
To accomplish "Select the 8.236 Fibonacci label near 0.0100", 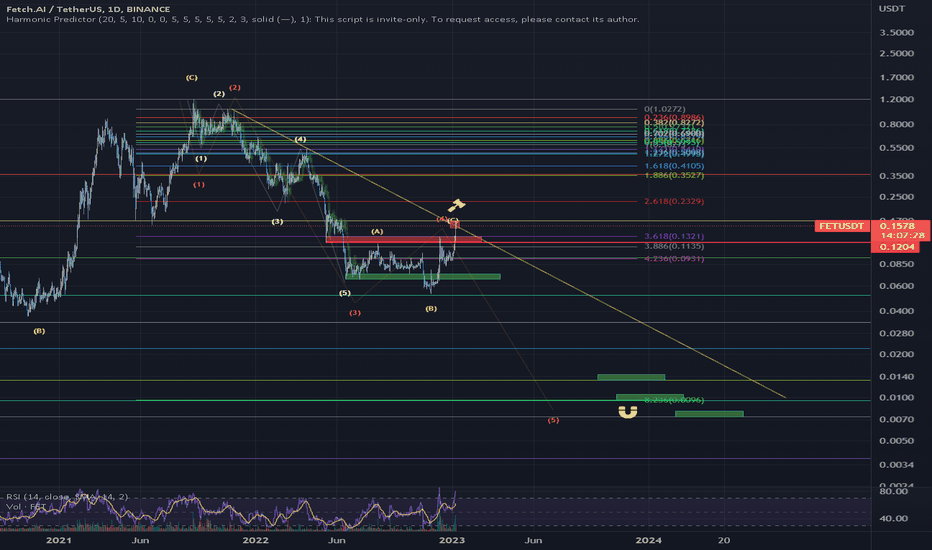I will pyautogui.click(x=674, y=400).
